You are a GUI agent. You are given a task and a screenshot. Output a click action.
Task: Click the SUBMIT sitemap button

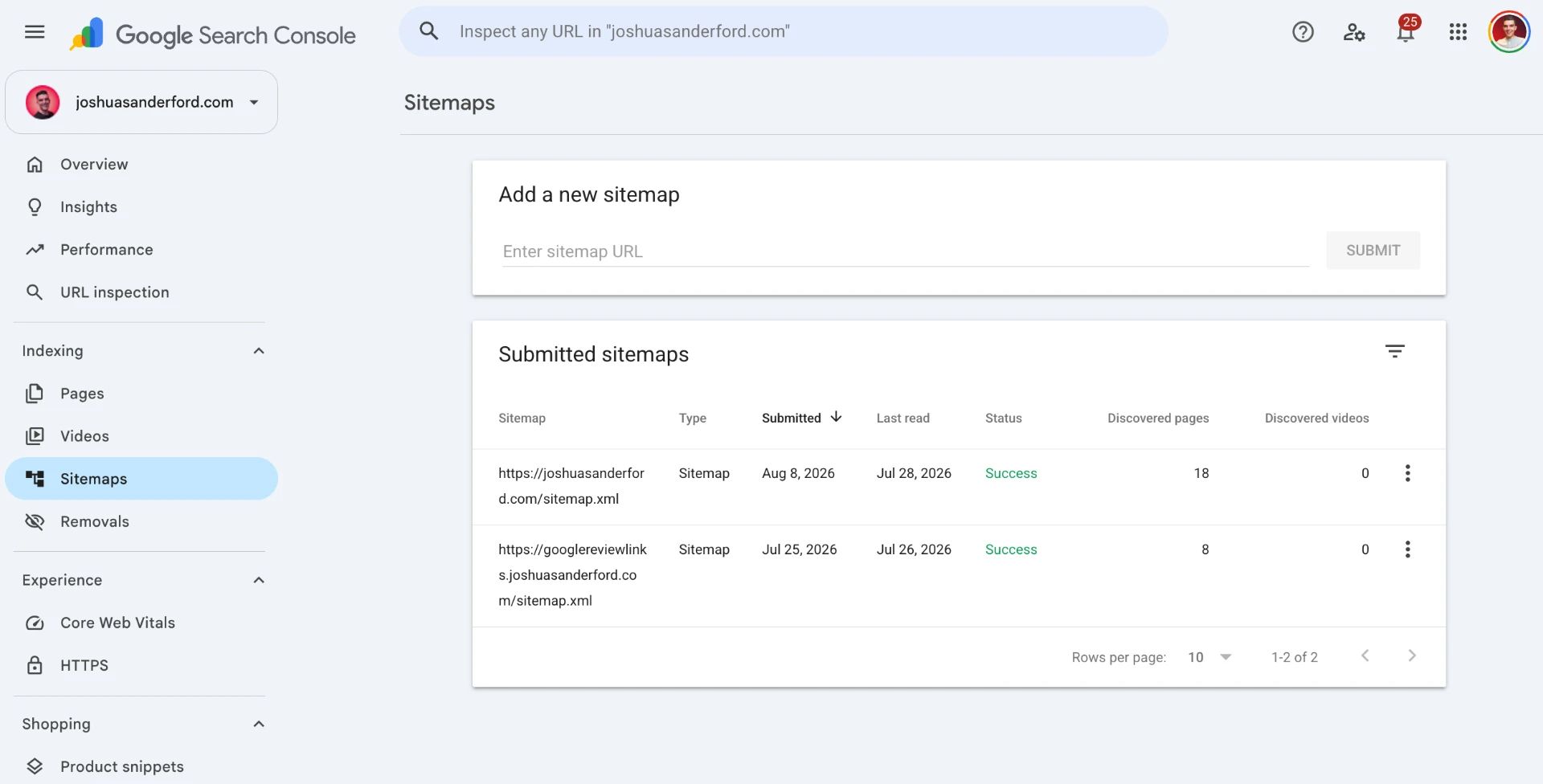[1373, 251]
